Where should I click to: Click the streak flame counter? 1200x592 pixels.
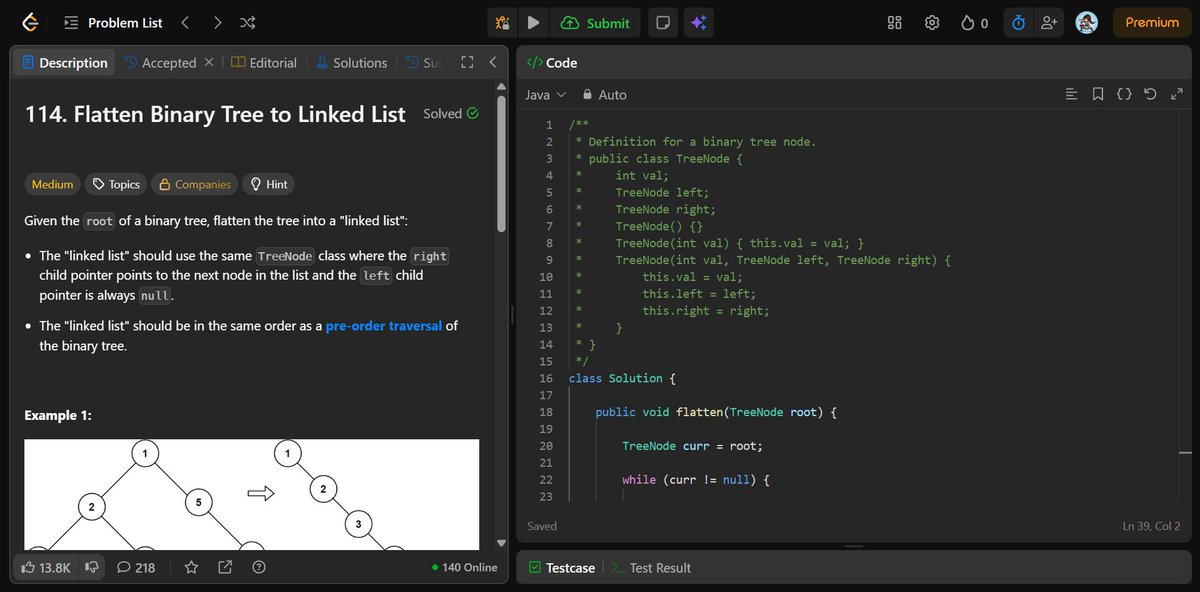(974, 22)
